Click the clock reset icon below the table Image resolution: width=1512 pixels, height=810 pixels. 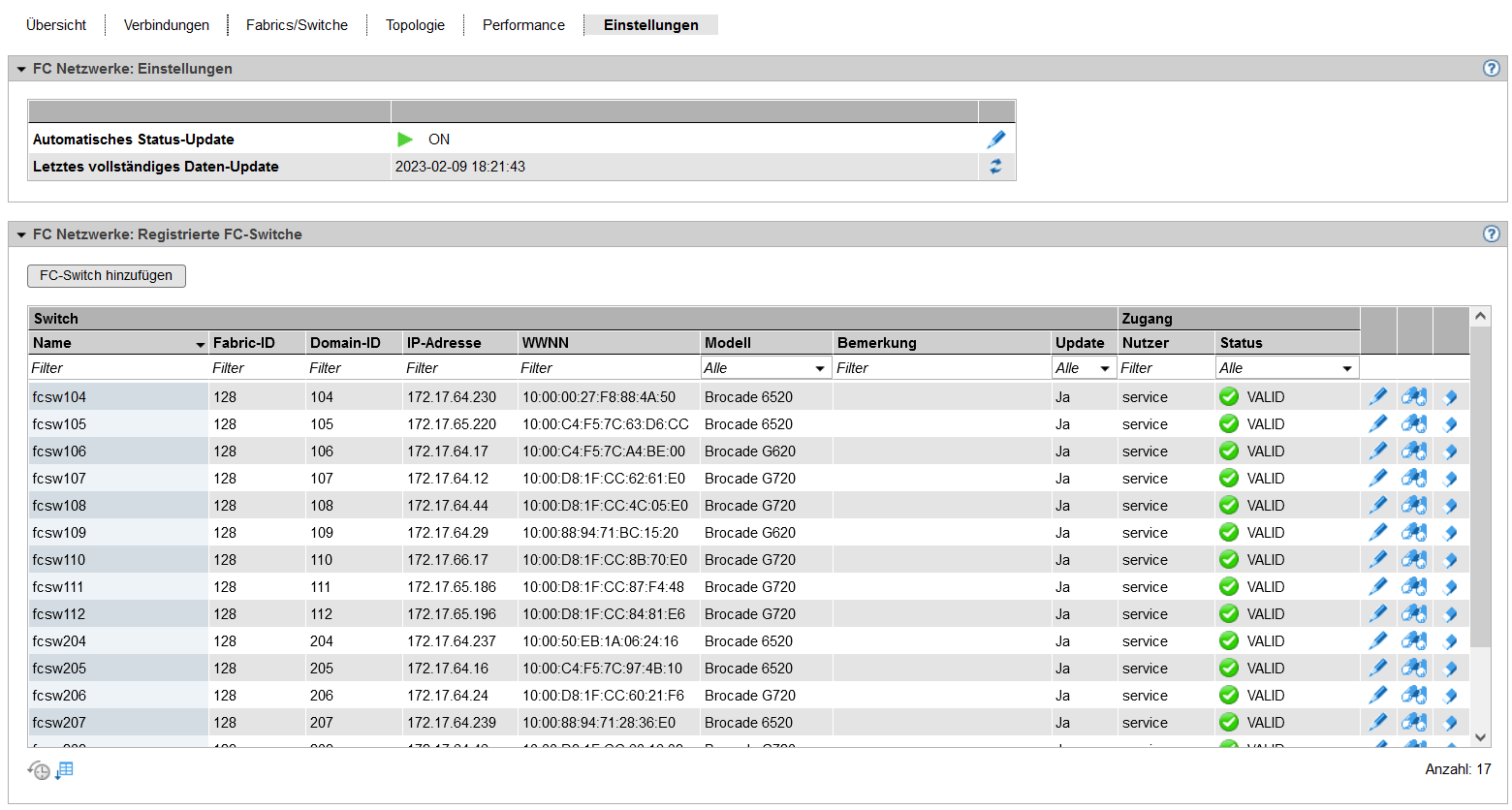pyautogui.click(x=39, y=770)
